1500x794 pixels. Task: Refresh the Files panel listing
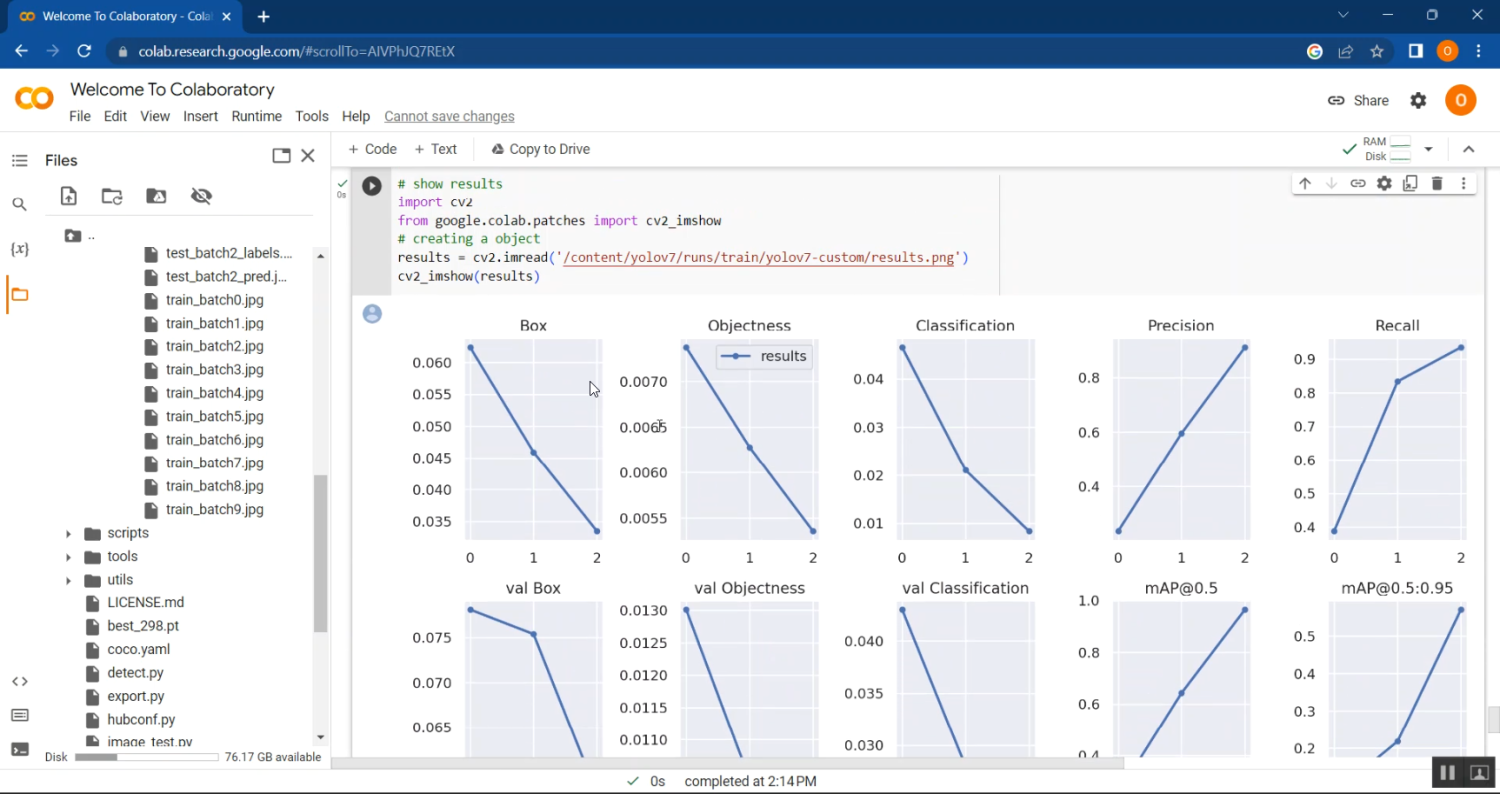pyautogui.click(x=112, y=196)
